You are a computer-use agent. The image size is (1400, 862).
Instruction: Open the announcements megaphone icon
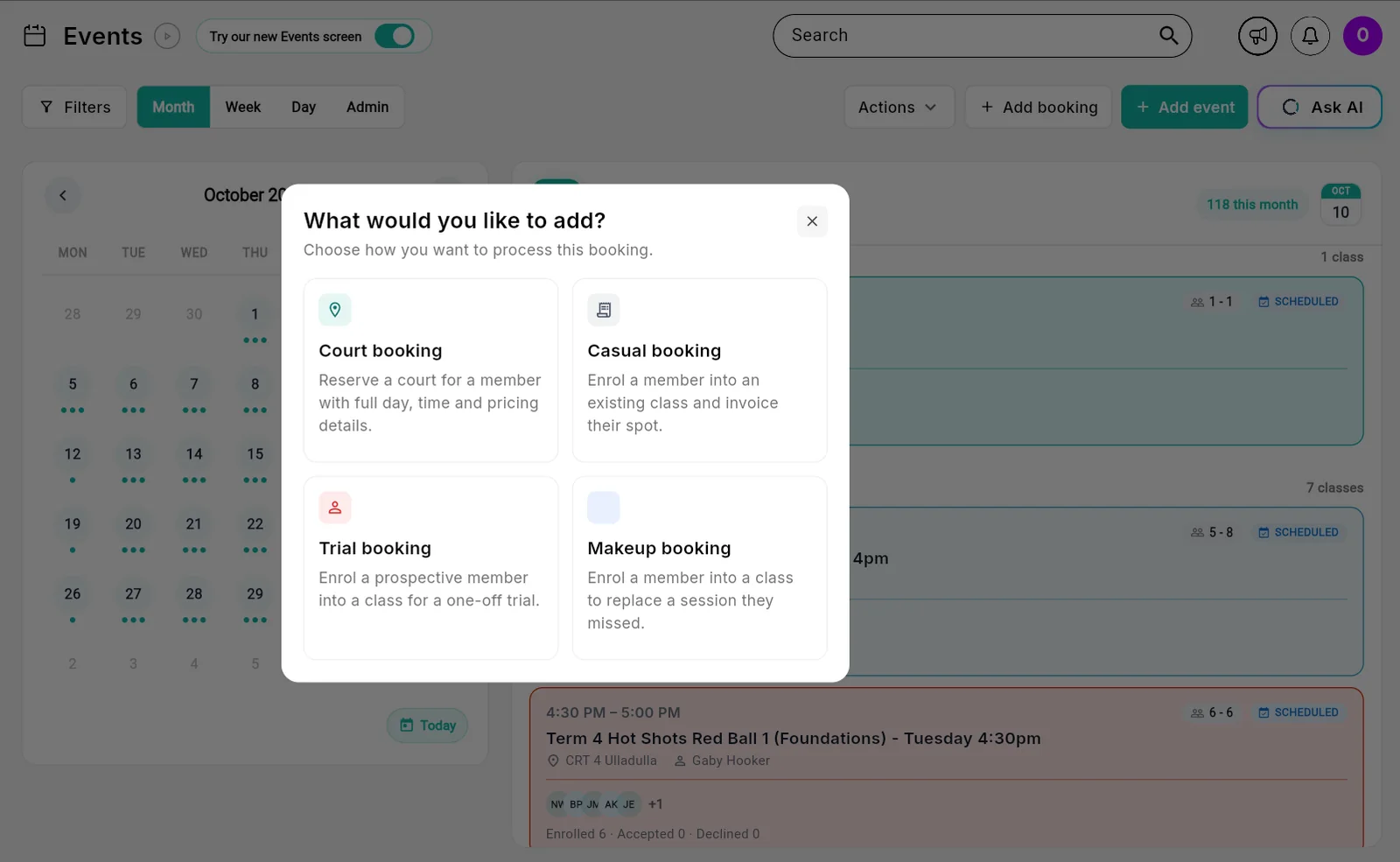(x=1257, y=36)
